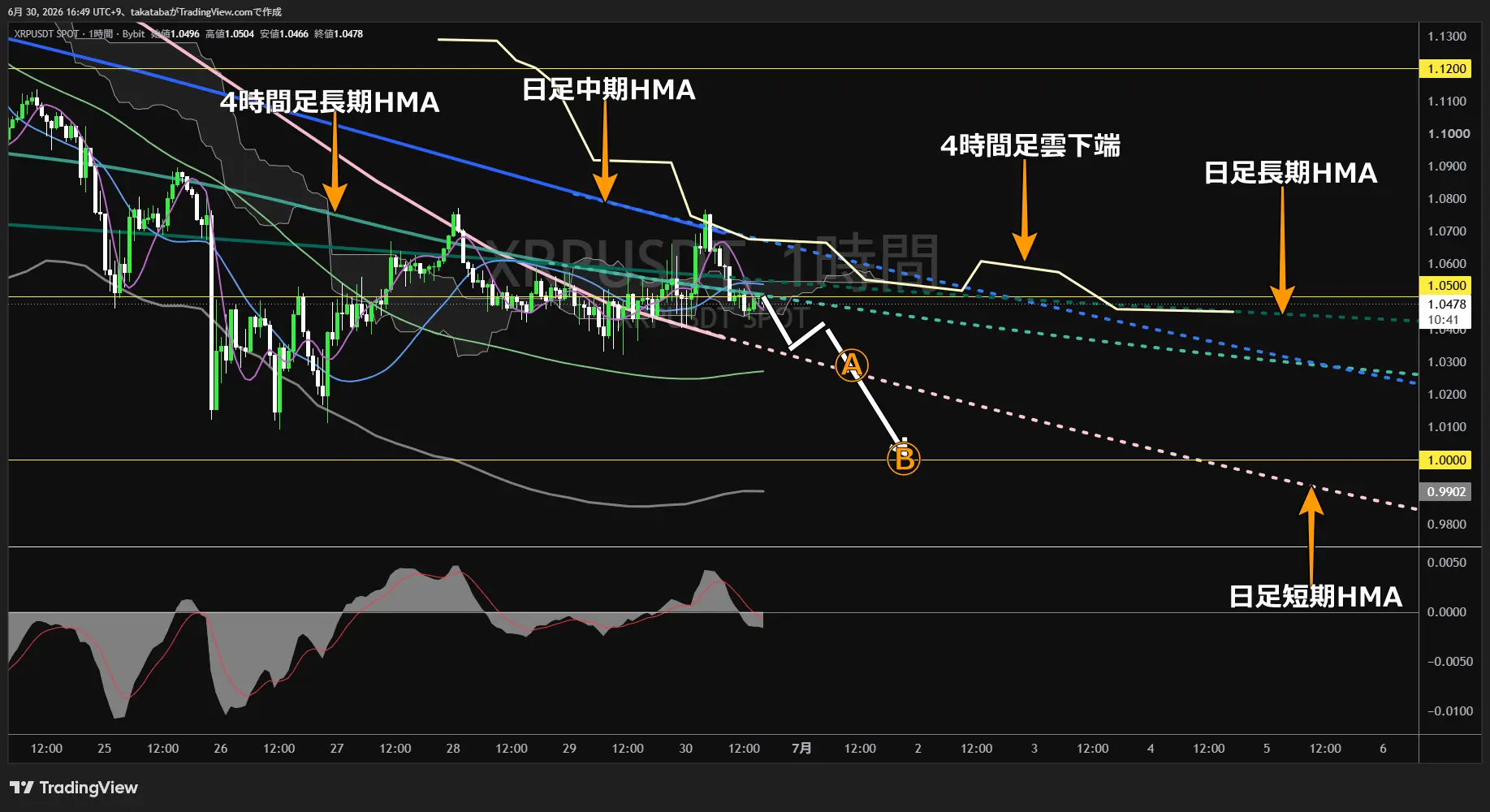This screenshot has width=1490, height=812.
Task: Click the 1.1300 price axis tick
Action: 1447,37
